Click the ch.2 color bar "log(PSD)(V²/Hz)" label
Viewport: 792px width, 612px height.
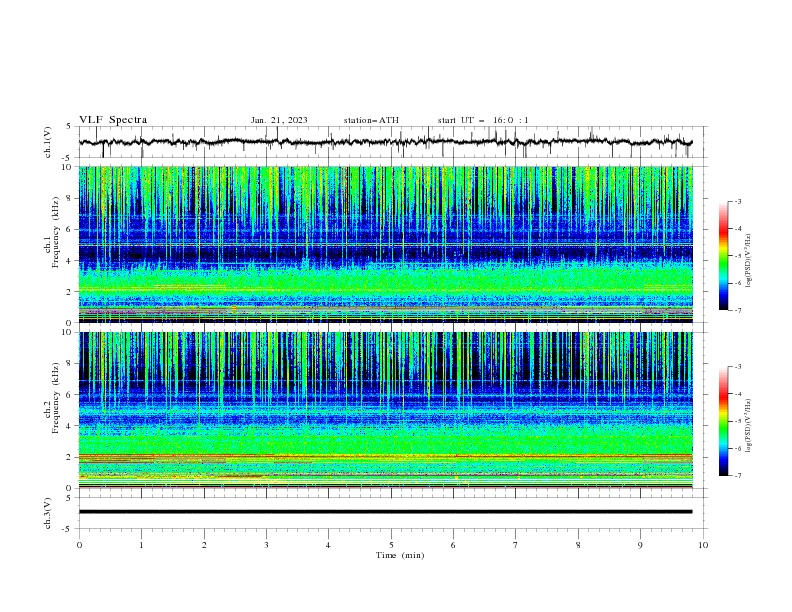pyautogui.click(x=749, y=425)
